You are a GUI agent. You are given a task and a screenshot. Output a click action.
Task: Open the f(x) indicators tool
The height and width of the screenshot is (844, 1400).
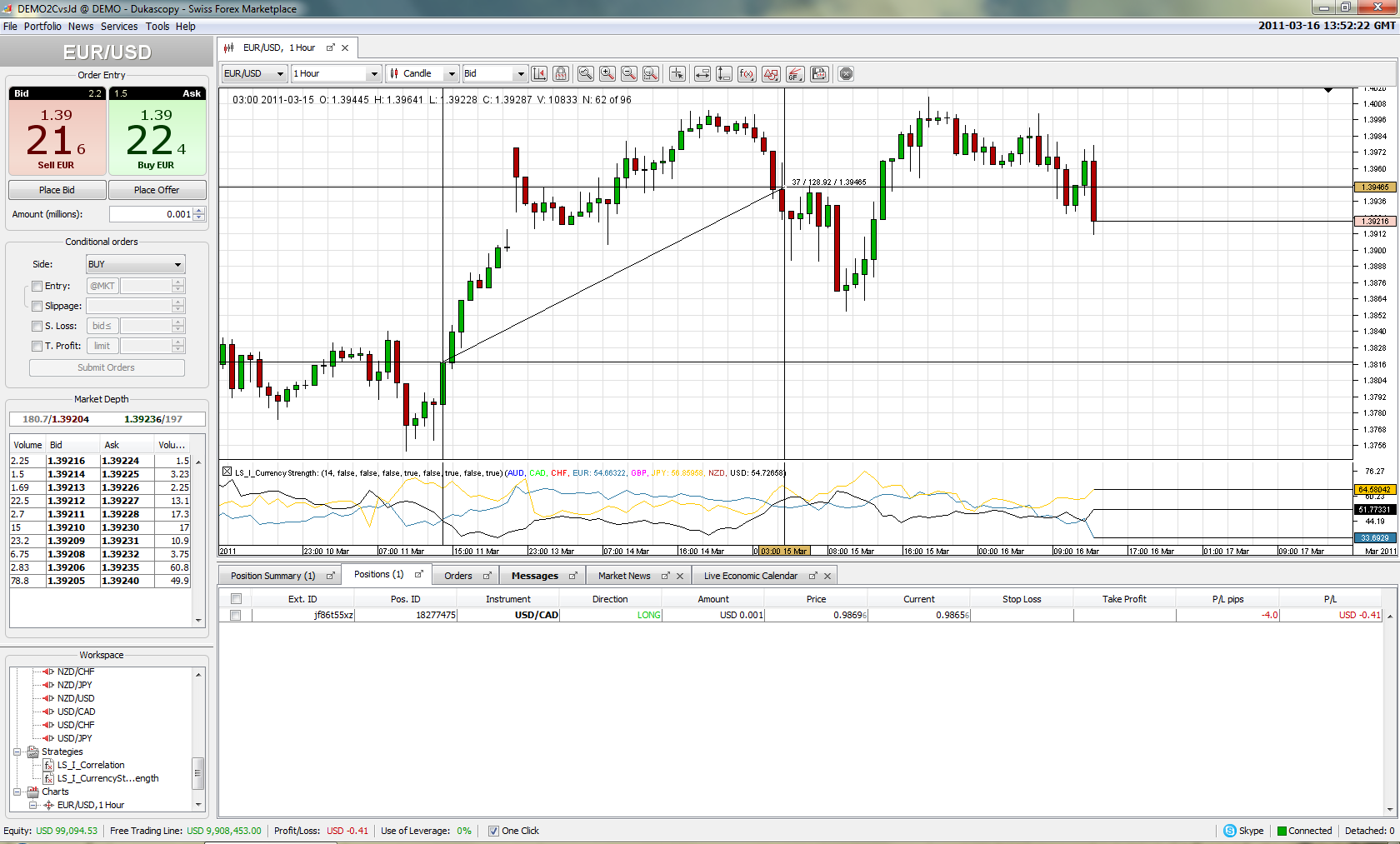tap(747, 74)
